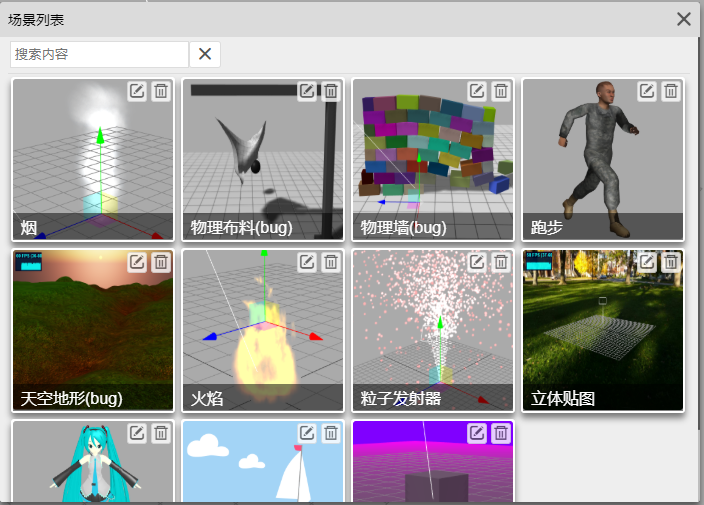Edit the 跑步 scene
The image size is (704, 505).
point(647,91)
